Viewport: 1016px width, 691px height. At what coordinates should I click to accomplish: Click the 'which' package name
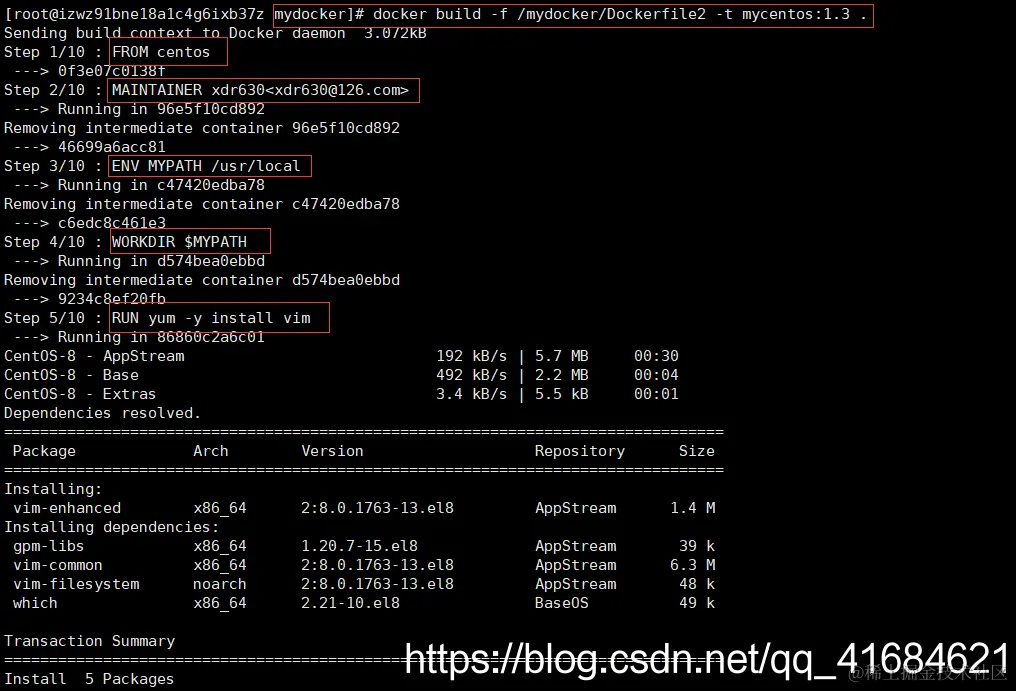[35, 603]
